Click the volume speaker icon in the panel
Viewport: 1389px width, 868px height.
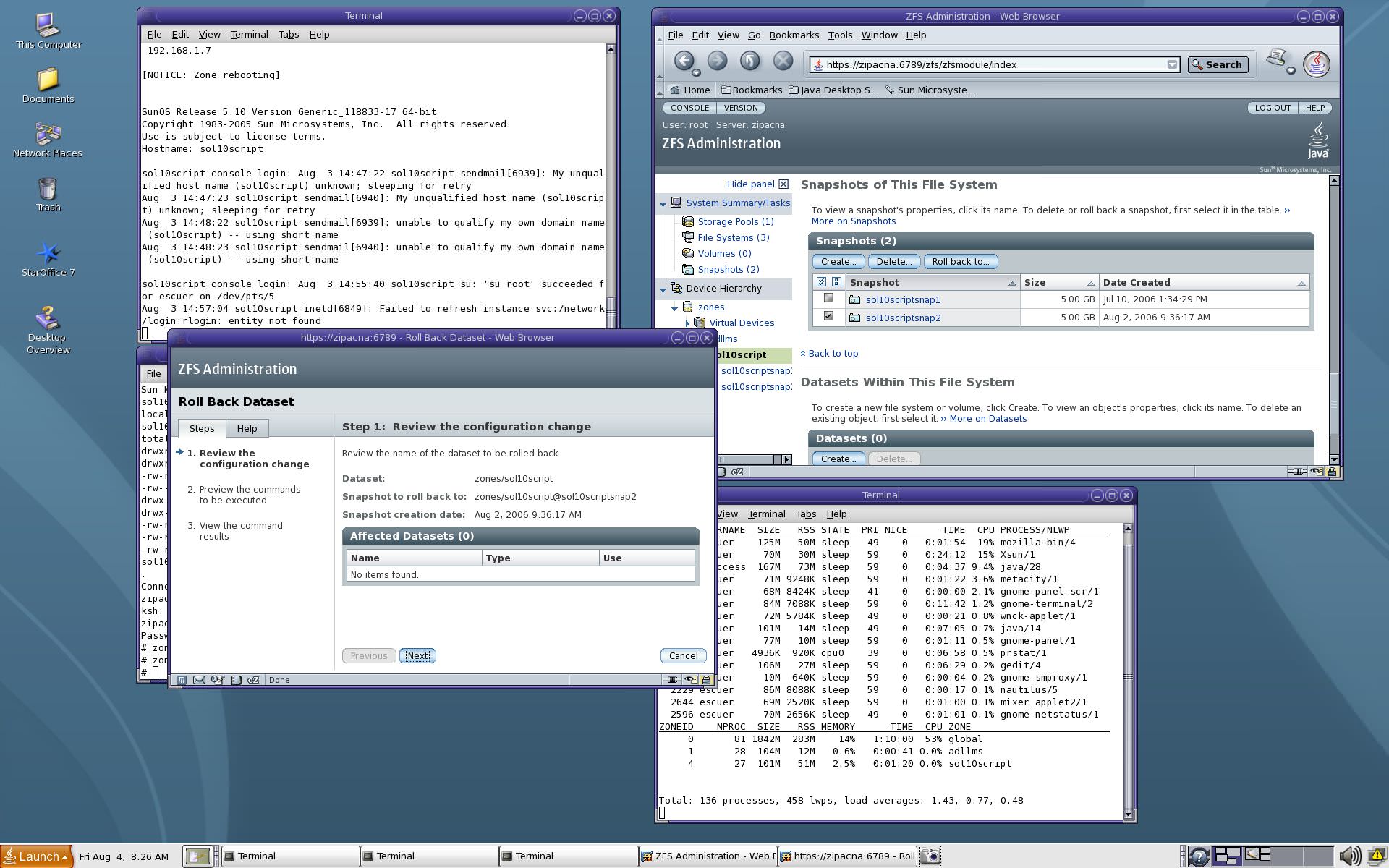(x=1348, y=856)
